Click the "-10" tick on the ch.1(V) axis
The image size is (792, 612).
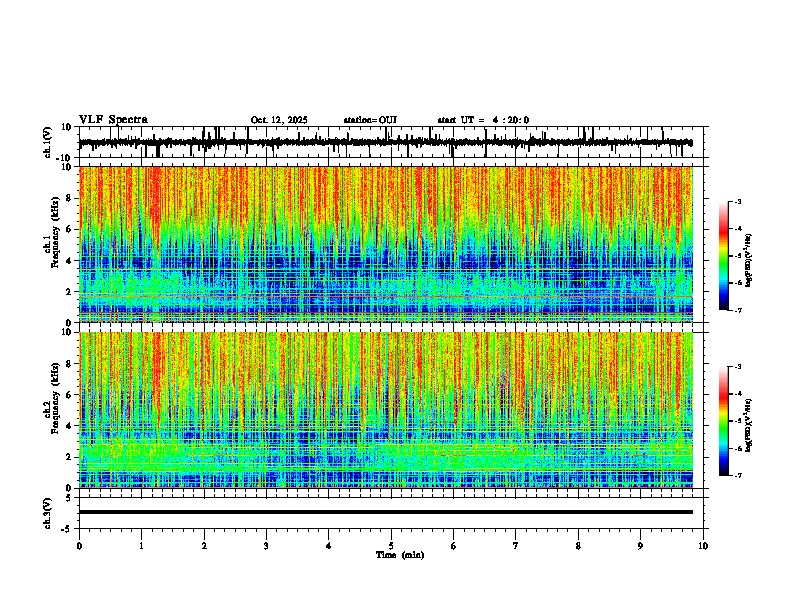pos(64,158)
